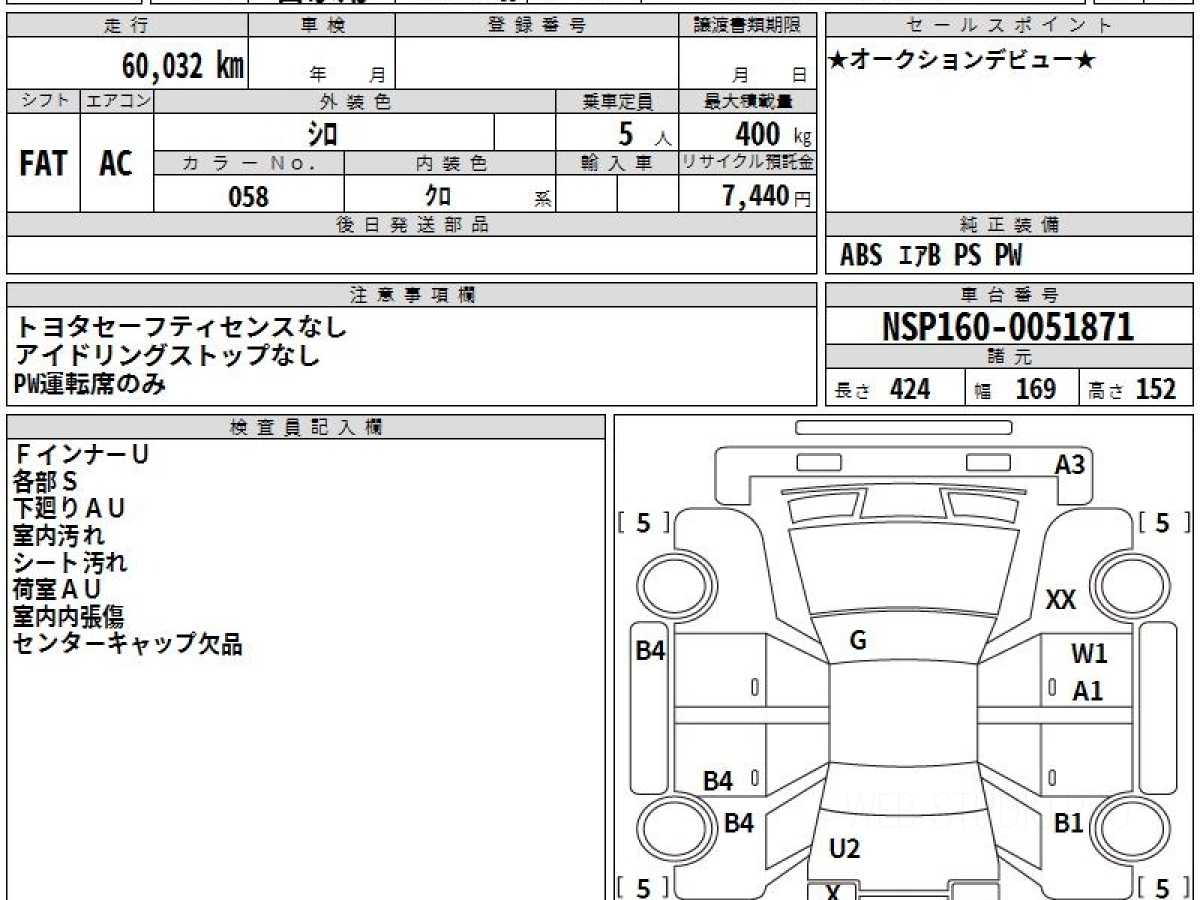Click the カラーNo. header cell
The height and width of the screenshot is (900, 1200).
[x=249, y=163]
